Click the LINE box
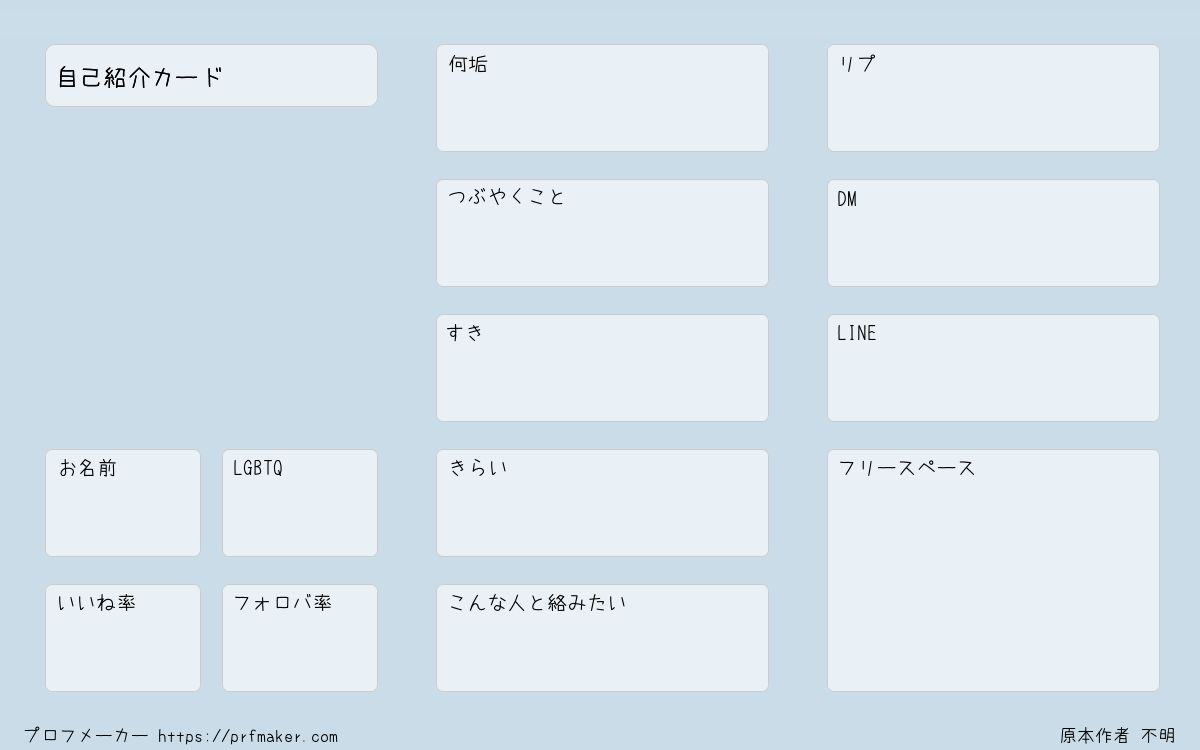This screenshot has width=1200, height=750. click(993, 368)
